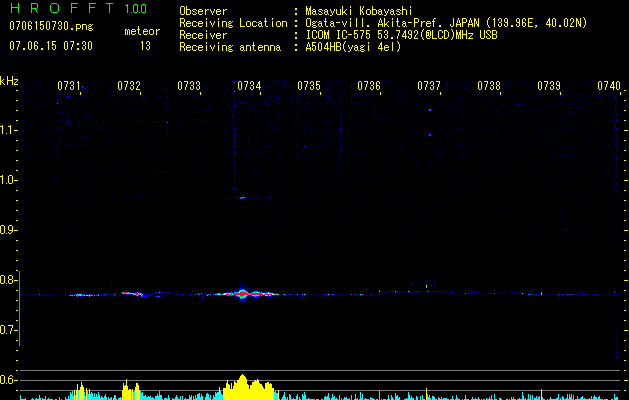Click the yellow power peak near 0732
The width and height of the screenshot is (629, 400).
[131, 390]
